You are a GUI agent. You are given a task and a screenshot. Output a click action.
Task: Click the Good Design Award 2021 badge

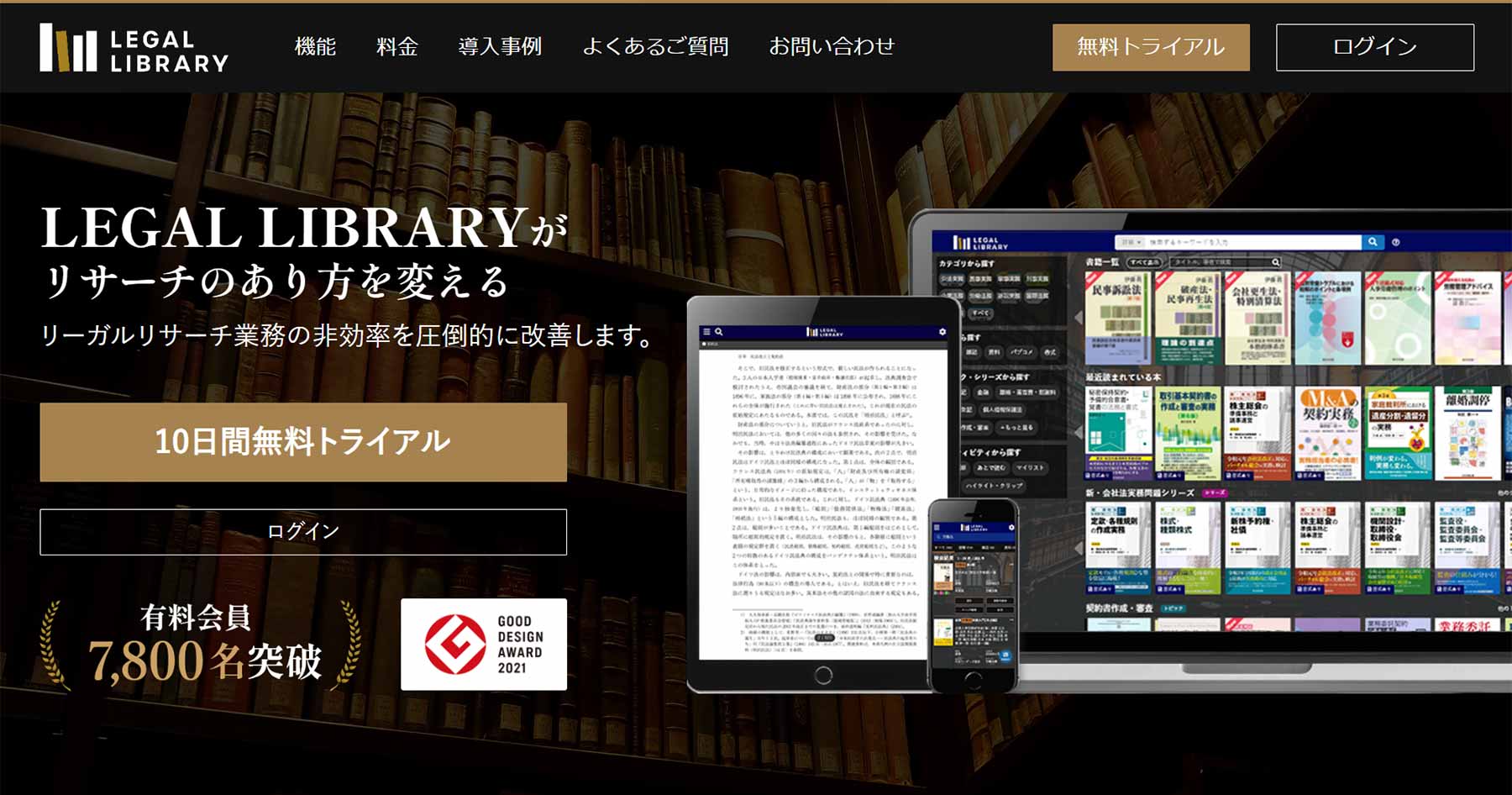(x=484, y=645)
